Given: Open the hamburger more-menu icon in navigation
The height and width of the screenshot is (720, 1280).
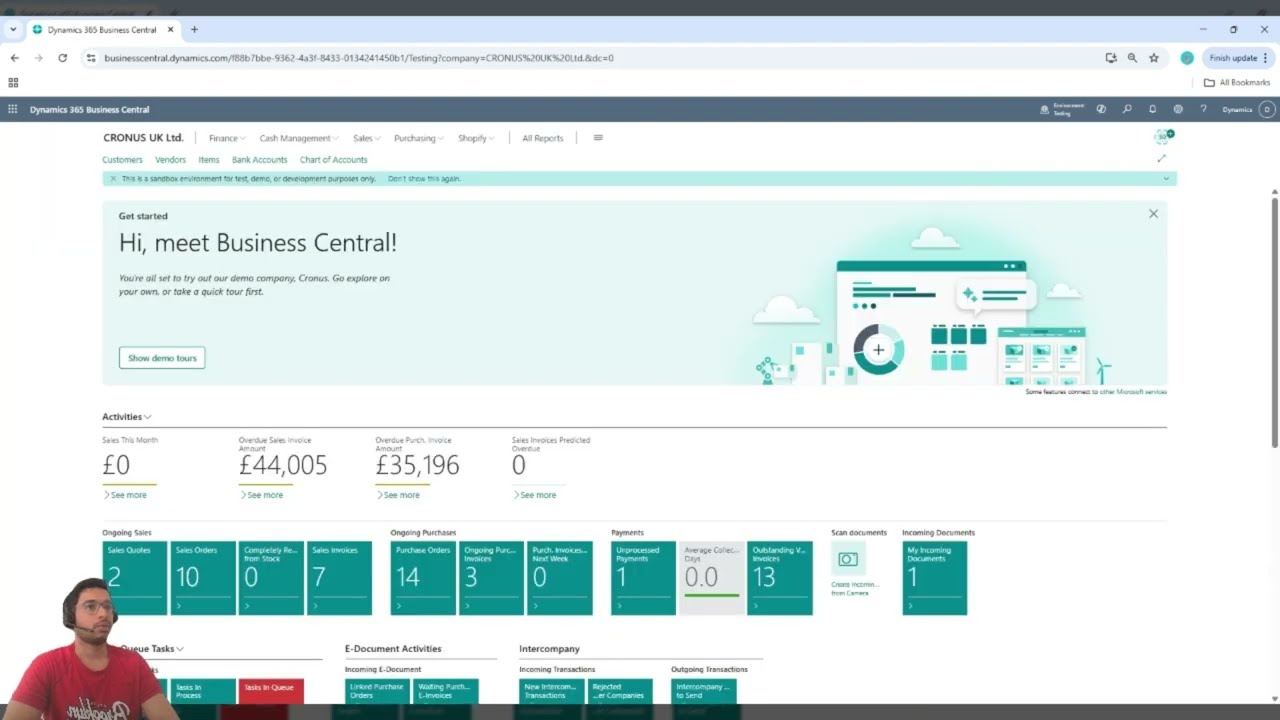Looking at the screenshot, I should (598, 138).
